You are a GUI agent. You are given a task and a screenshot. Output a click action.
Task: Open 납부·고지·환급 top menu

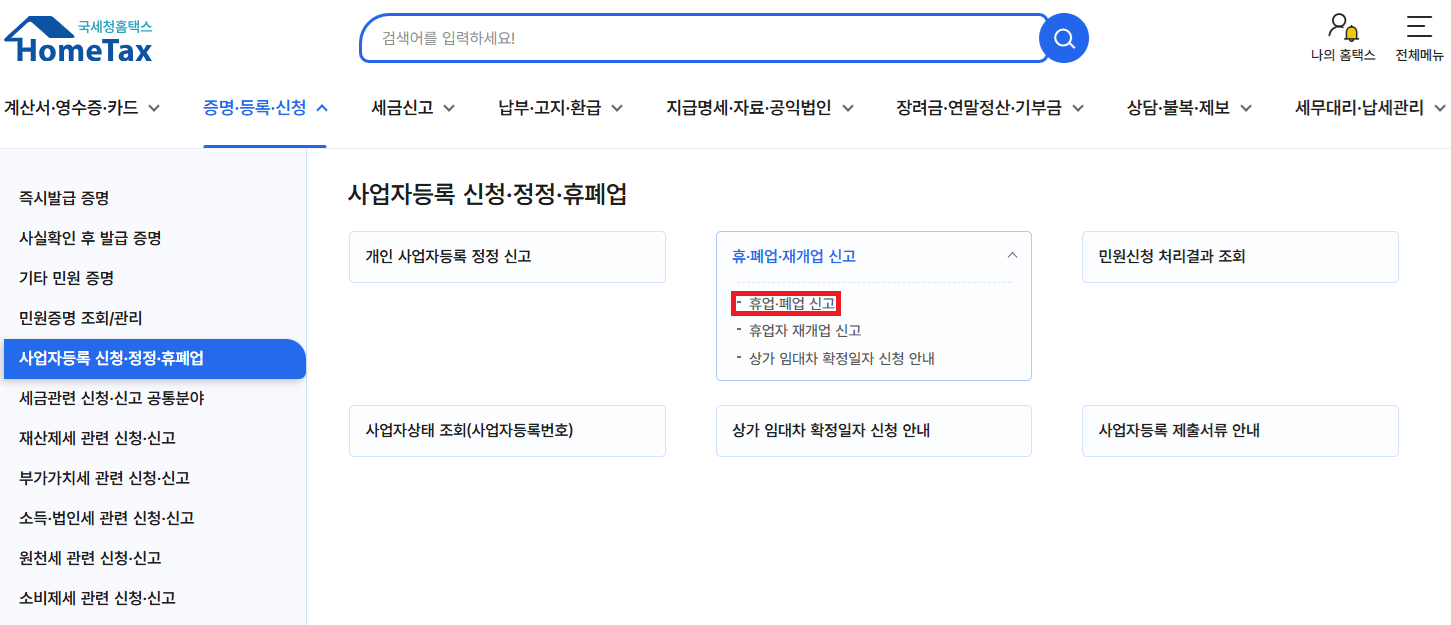[560, 108]
